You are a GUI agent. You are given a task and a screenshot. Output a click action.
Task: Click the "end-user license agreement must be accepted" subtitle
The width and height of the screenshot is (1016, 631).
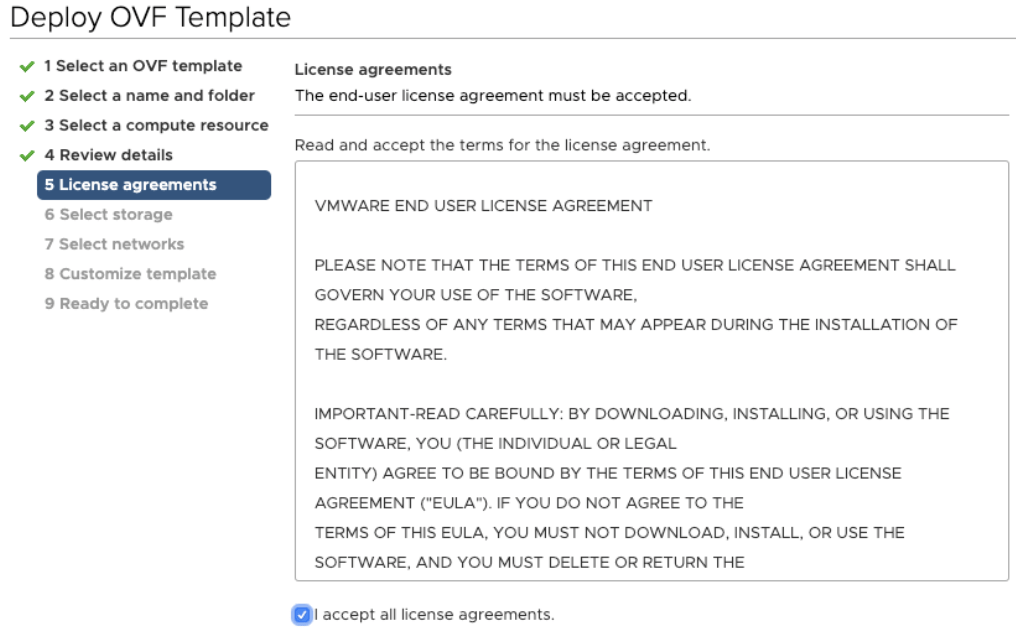click(492, 96)
